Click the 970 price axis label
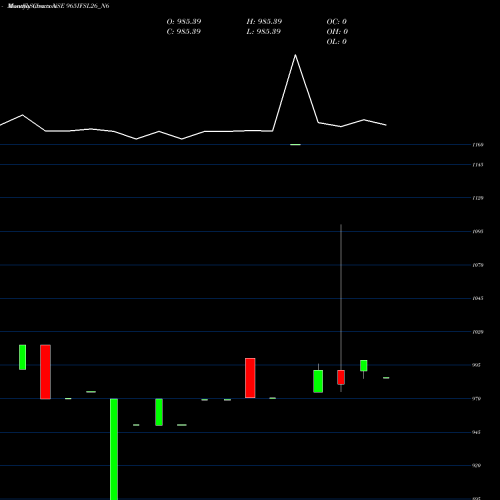The width and height of the screenshot is (500, 500). point(477,399)
